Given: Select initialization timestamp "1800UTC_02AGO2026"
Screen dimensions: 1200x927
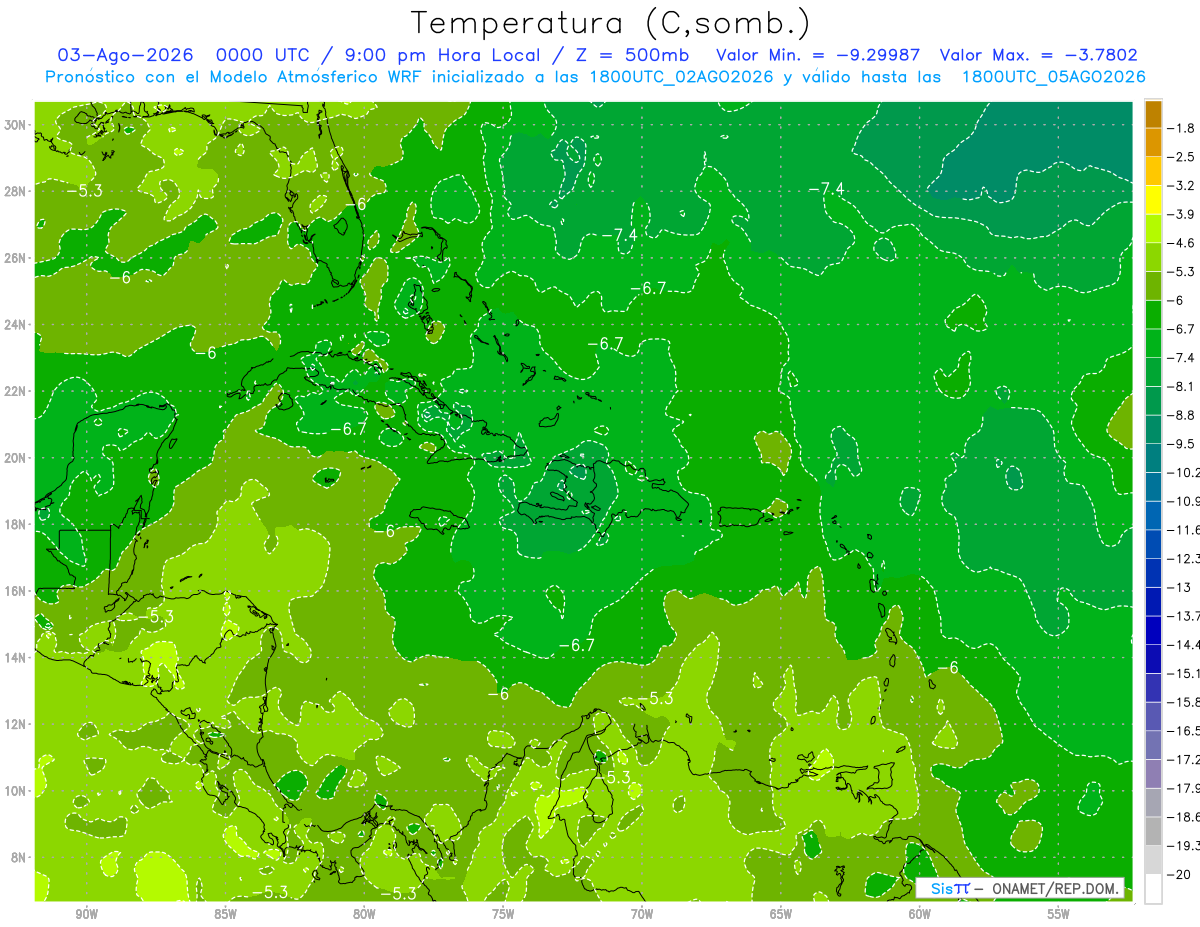Looking at the screenshot, I should 684,77.
